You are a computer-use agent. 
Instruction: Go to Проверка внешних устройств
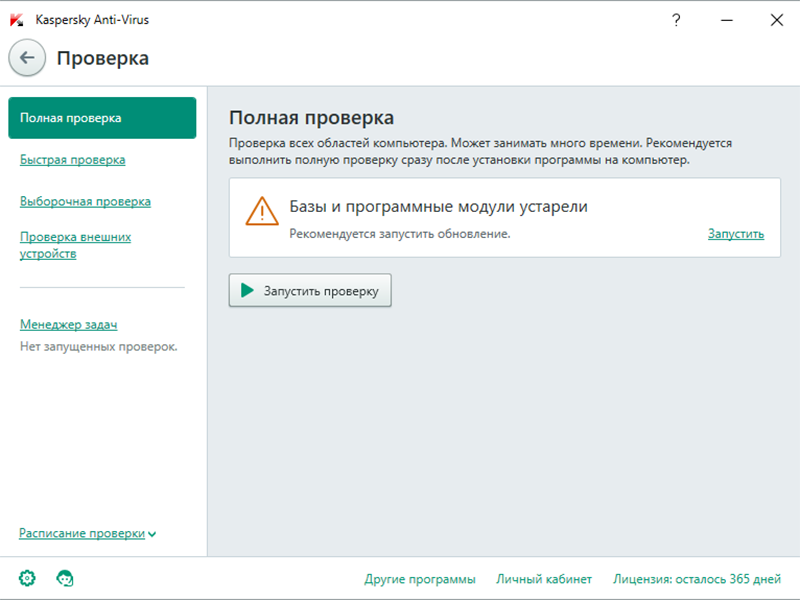(x=75, y=245)
